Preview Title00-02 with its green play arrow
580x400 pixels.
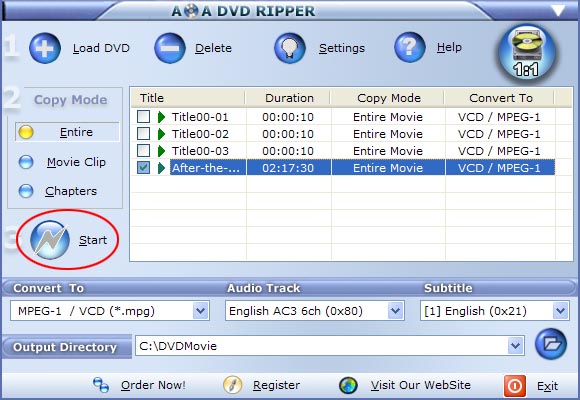tap(161, 134)
